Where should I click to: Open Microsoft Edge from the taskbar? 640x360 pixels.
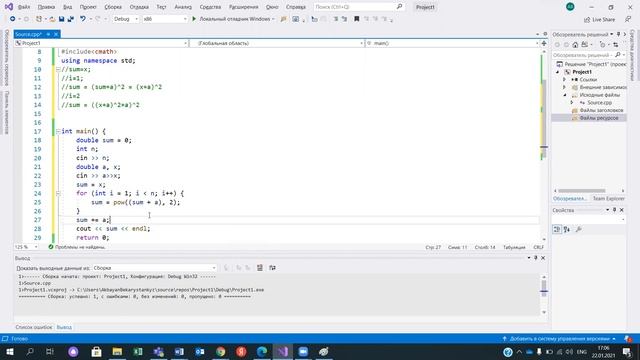pyautogui.click(x=262, y=351)
